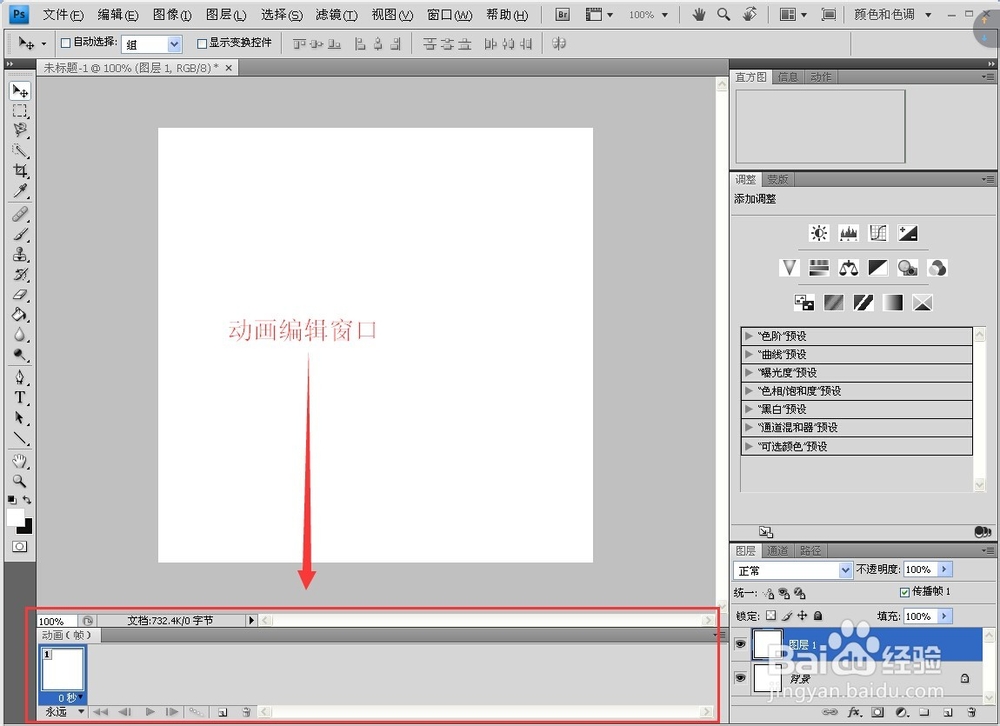Launch Adobe Bridge

click(x=562, y=15)
